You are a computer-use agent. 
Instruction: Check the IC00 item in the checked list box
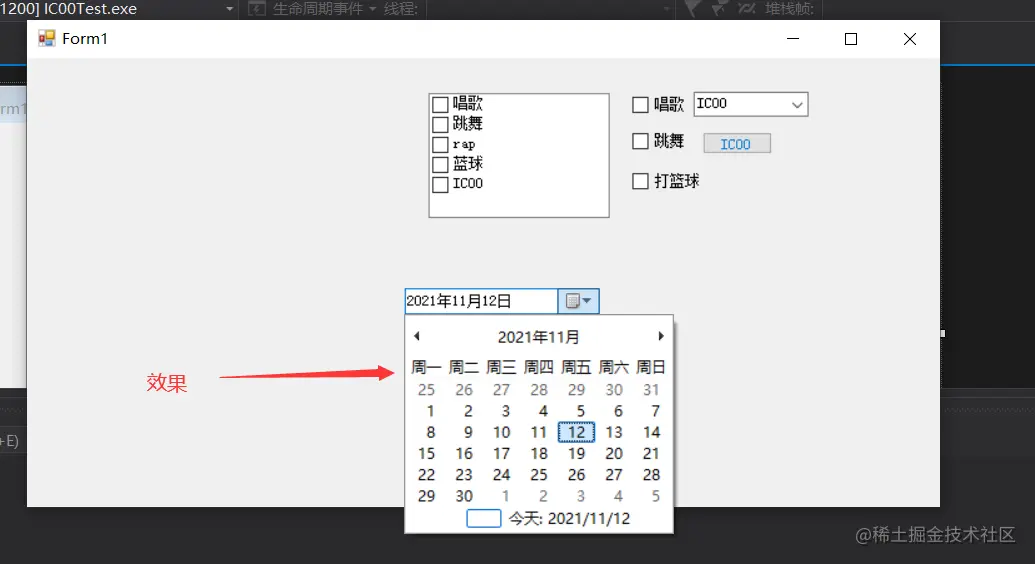tap(440, 184)
